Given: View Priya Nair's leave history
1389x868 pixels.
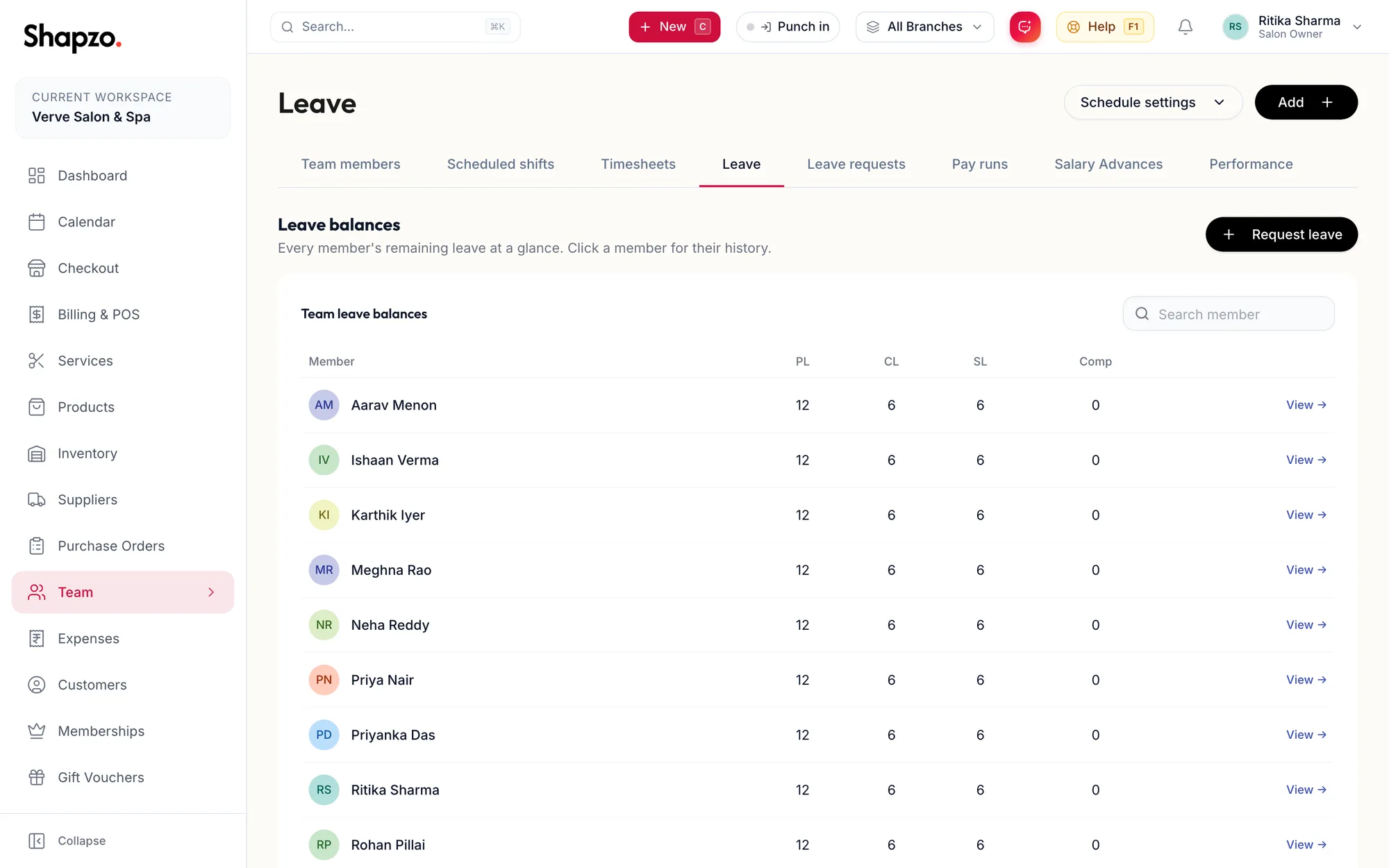Looking at the screenshot, I should [1306, 680].
